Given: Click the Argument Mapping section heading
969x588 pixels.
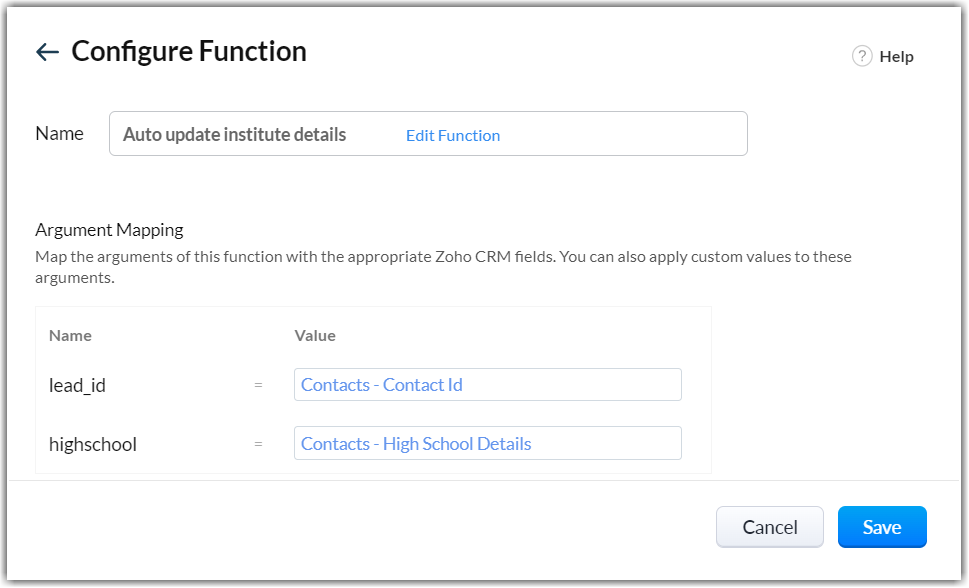Looking at the screenshot, I should pyautogui.click(x=109, y=230).
